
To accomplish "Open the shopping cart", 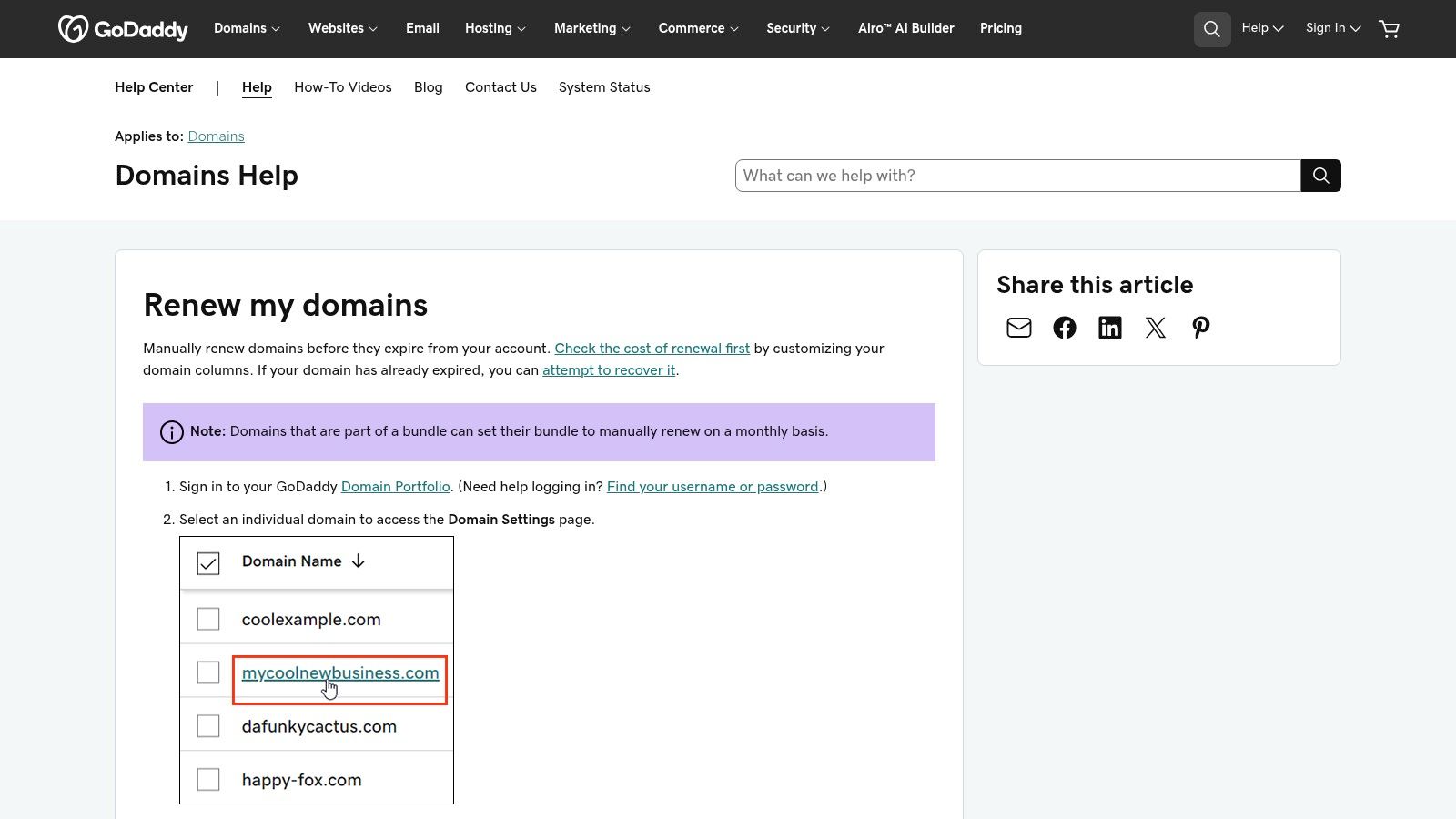I will point(1389,28).
